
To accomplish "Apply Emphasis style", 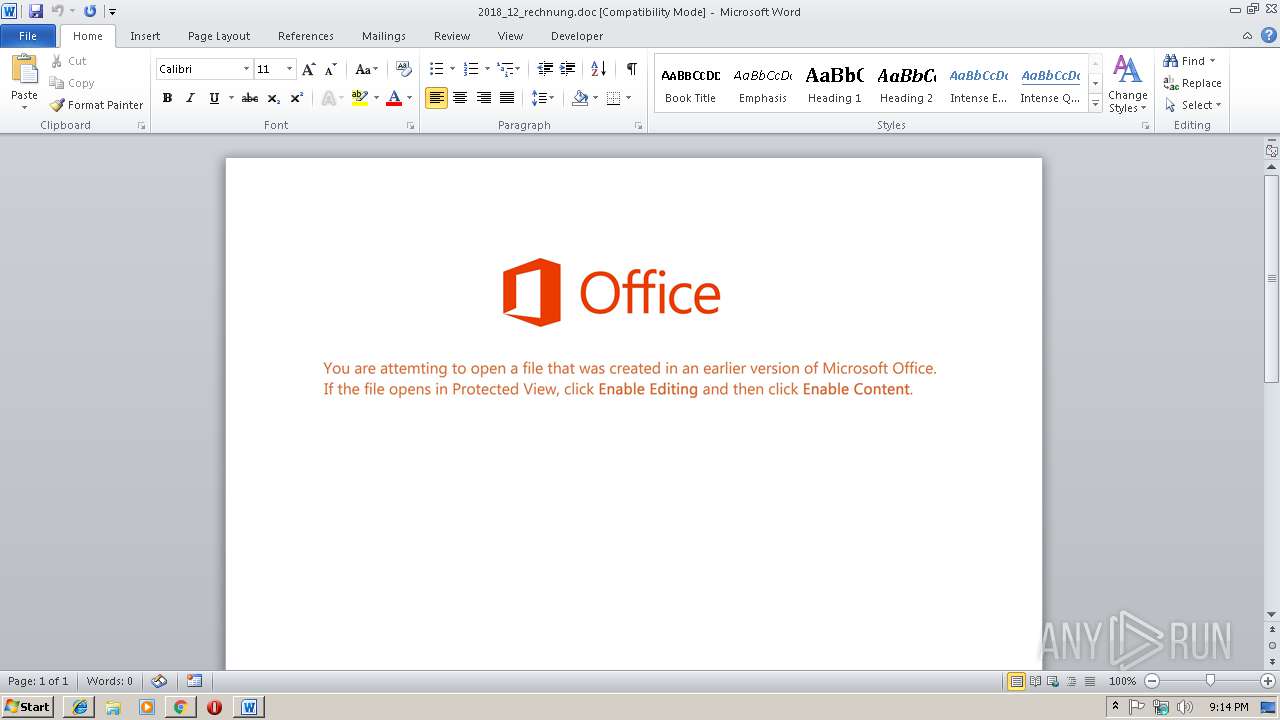I will [762, 84].
